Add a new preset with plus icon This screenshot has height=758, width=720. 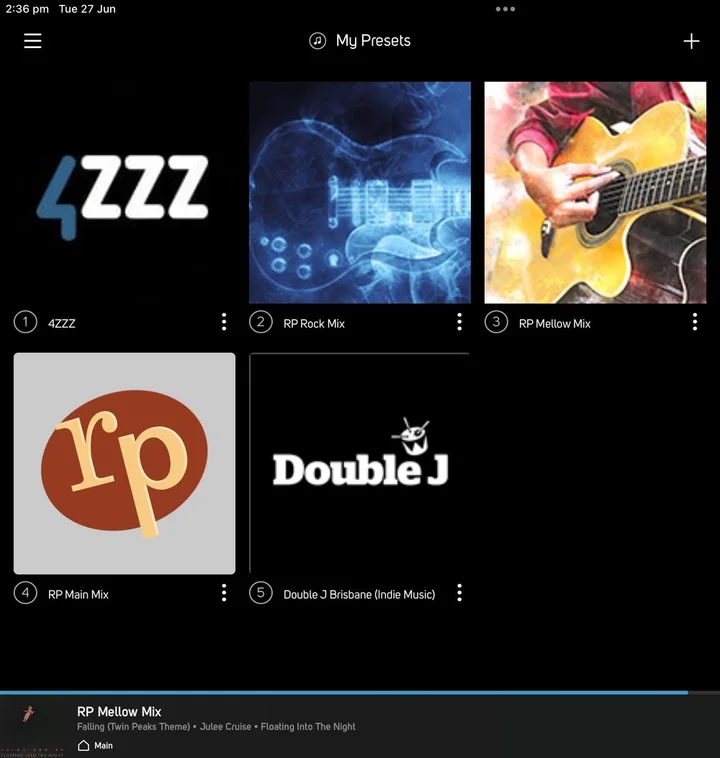coord(691,41)
